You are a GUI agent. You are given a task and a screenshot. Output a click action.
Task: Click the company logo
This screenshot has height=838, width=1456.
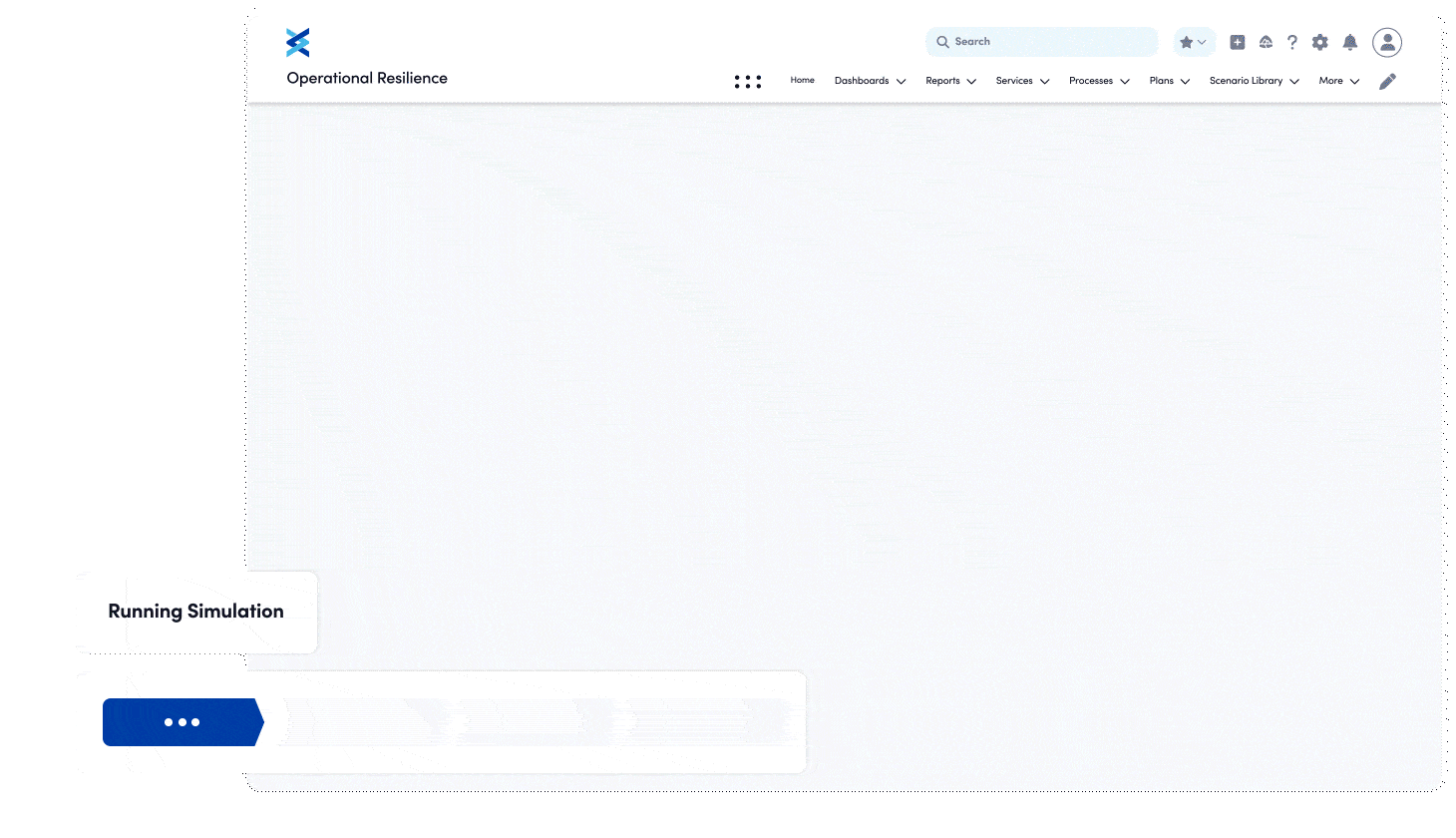point(297,43)
